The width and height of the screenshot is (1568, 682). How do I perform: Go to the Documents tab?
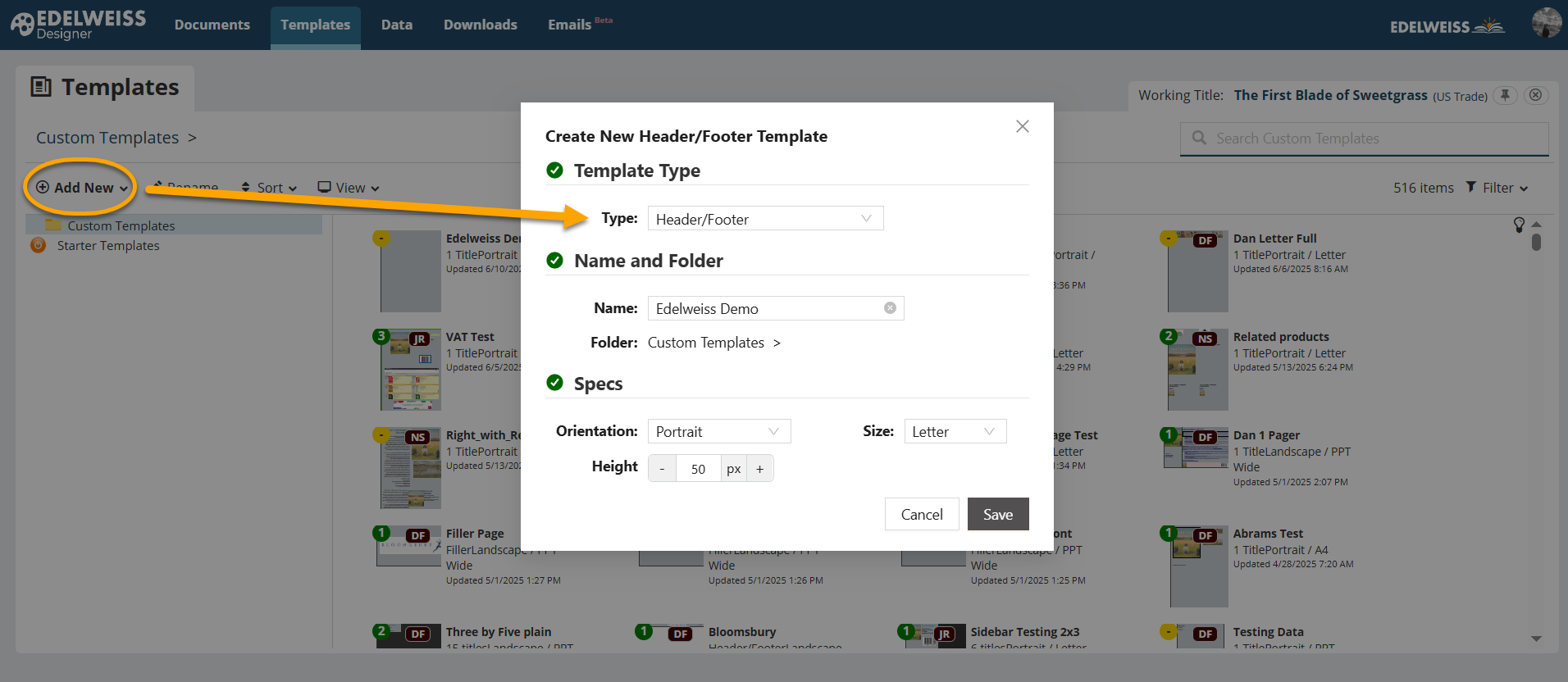(212, 25)
